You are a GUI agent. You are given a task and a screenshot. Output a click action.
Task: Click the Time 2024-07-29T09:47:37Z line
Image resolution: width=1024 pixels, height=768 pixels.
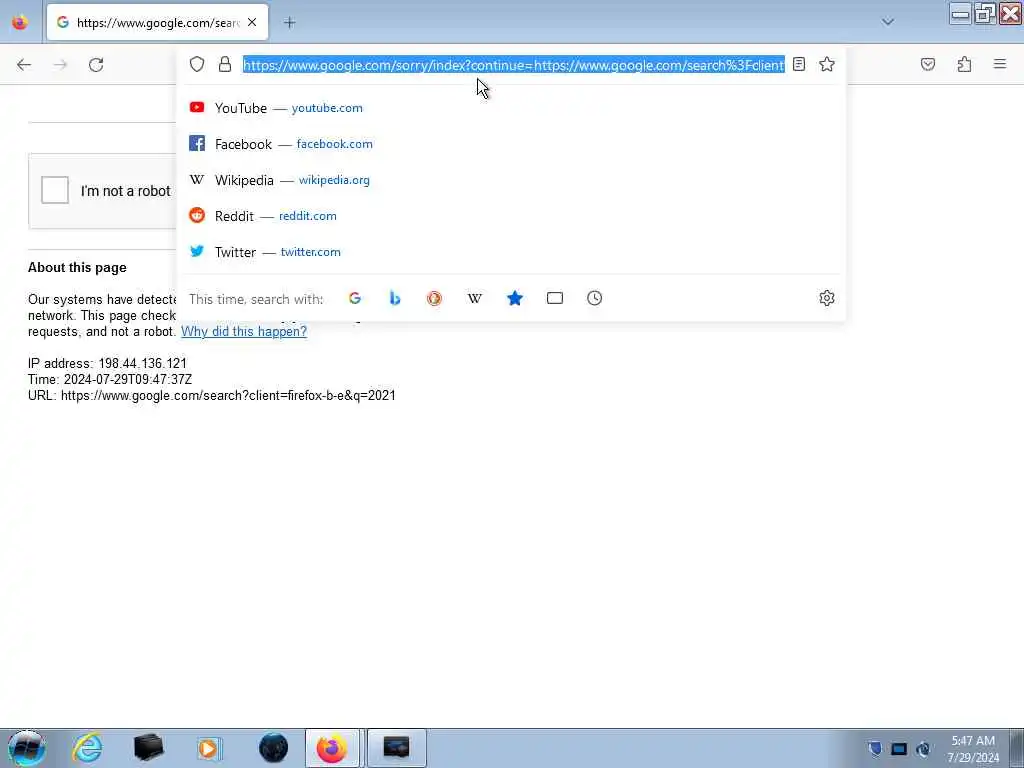pyautogui.click(x=110, y=379)
